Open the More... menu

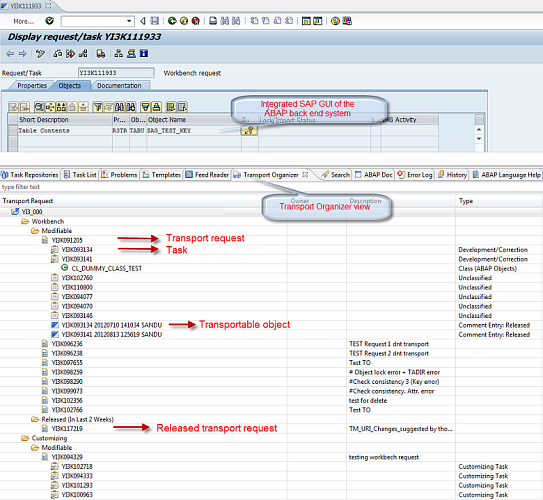pos(24,21)
